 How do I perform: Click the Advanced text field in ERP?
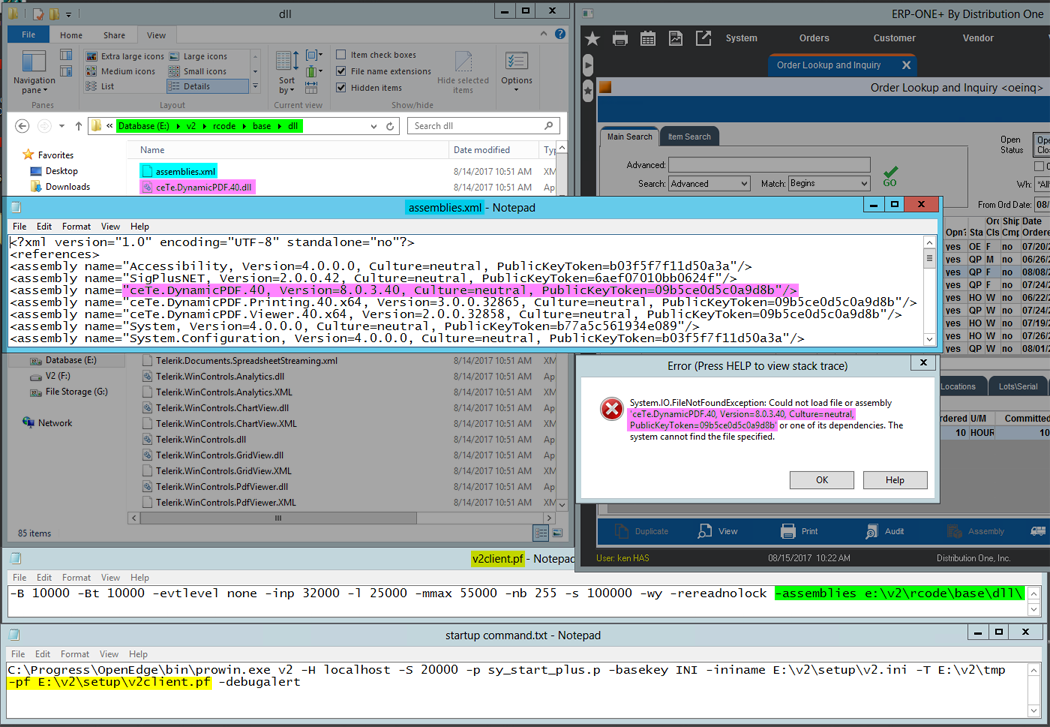pyautogui.click(x=769, y=165)
